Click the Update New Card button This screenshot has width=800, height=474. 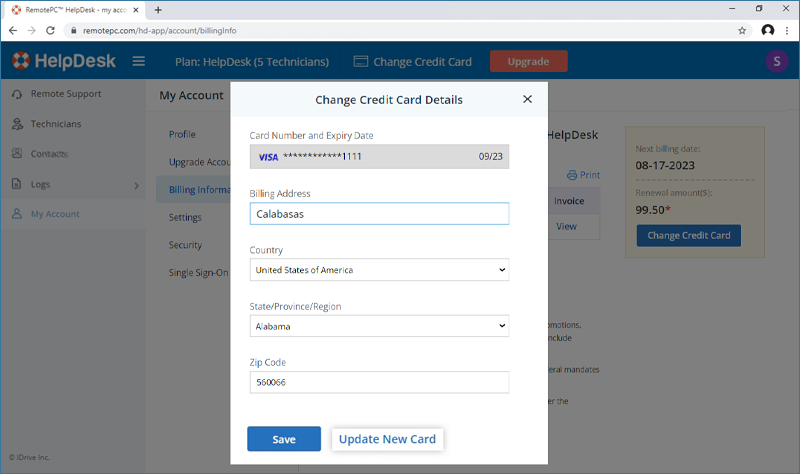click(387, 439)
